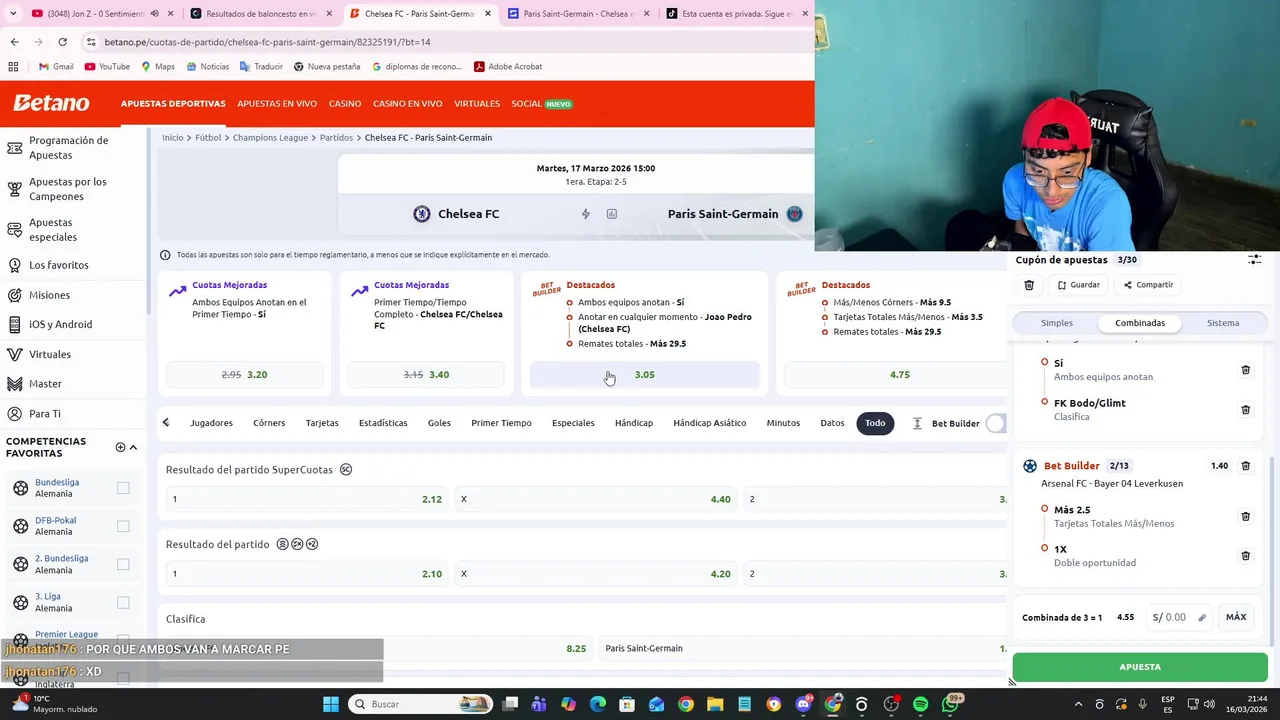The height and width of the screenshot is (720, 1280).
Task: Tick the 3. Liga checkbox
Action: click(123, 602)
